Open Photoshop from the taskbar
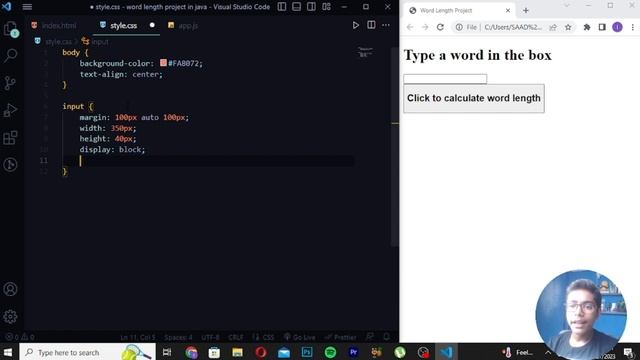640x360 pixels. click(307, 352)
